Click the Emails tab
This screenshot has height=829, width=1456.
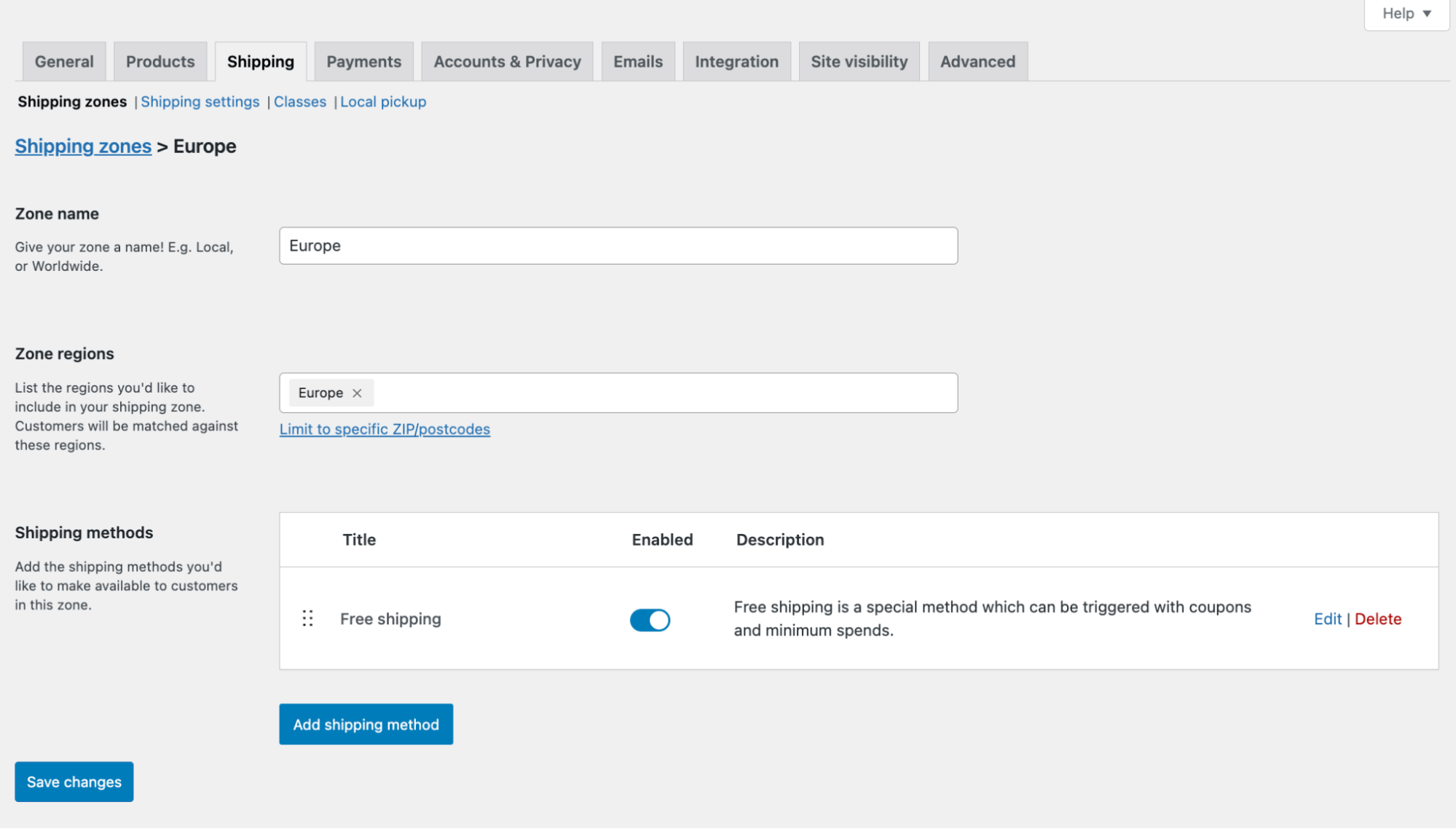point(638,61)
